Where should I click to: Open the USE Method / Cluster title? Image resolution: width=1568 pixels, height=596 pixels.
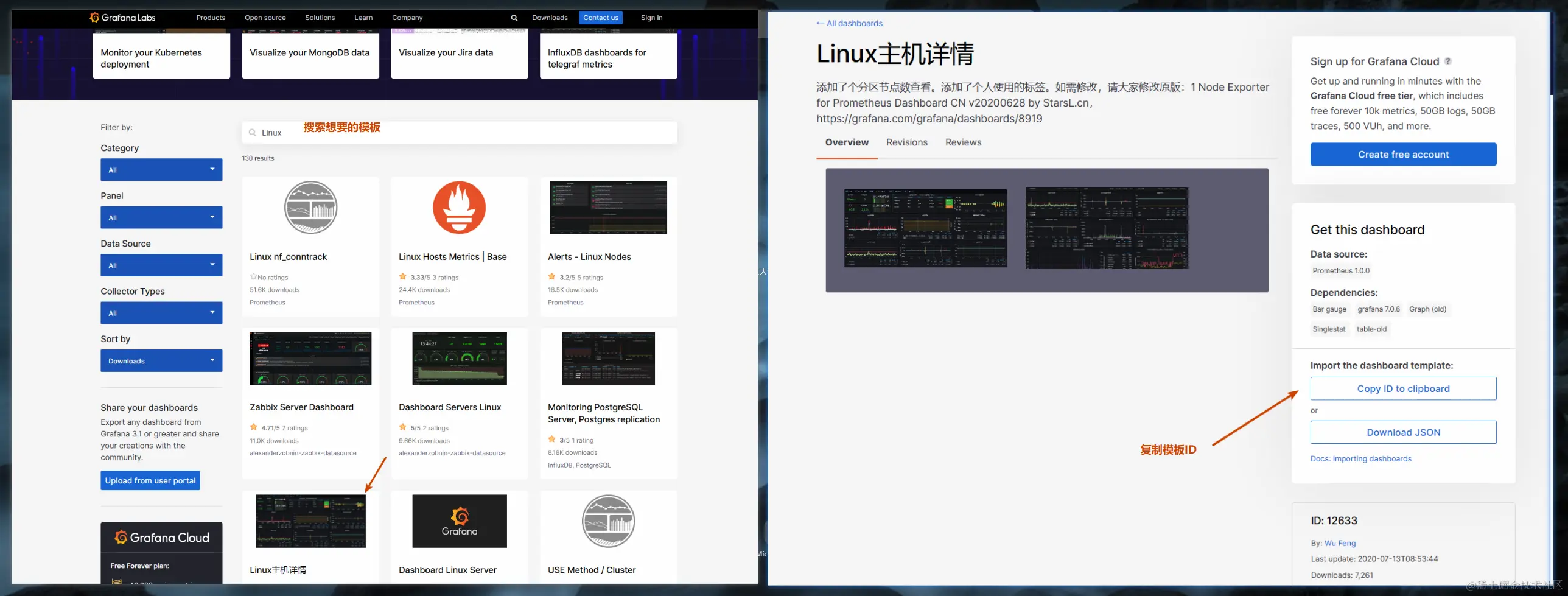(x=592, y=570)
